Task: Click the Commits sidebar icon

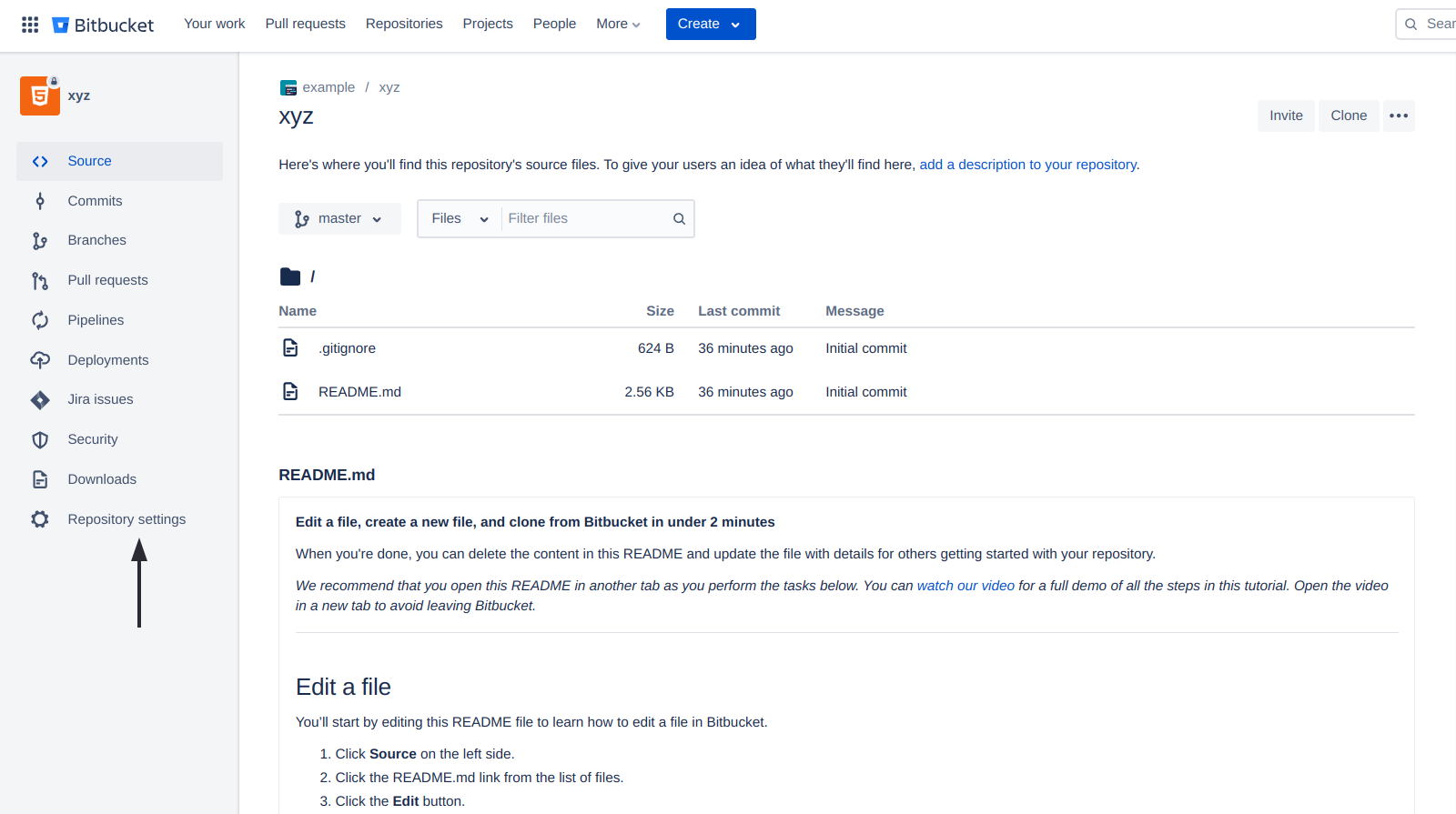Action: coord(40,201)
